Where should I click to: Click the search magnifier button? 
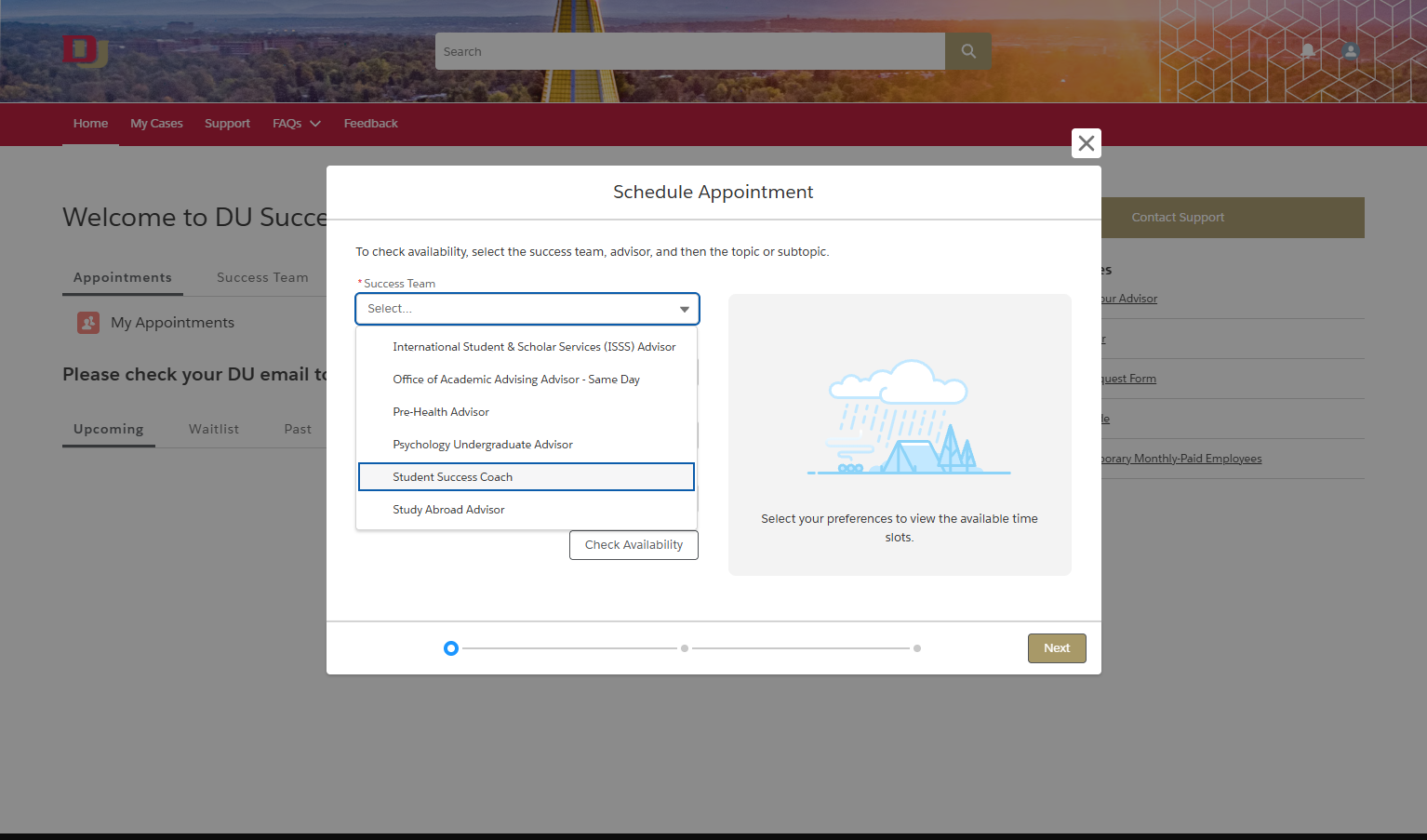pos(968,51)
